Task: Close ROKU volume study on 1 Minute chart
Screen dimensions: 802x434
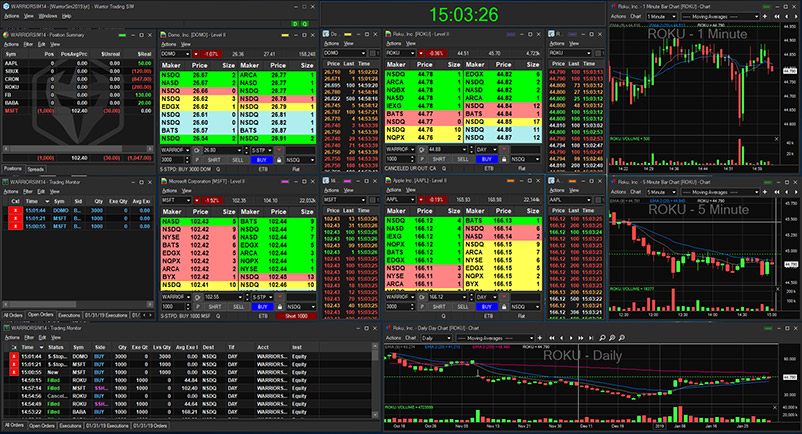Action: tap(776, 139)
